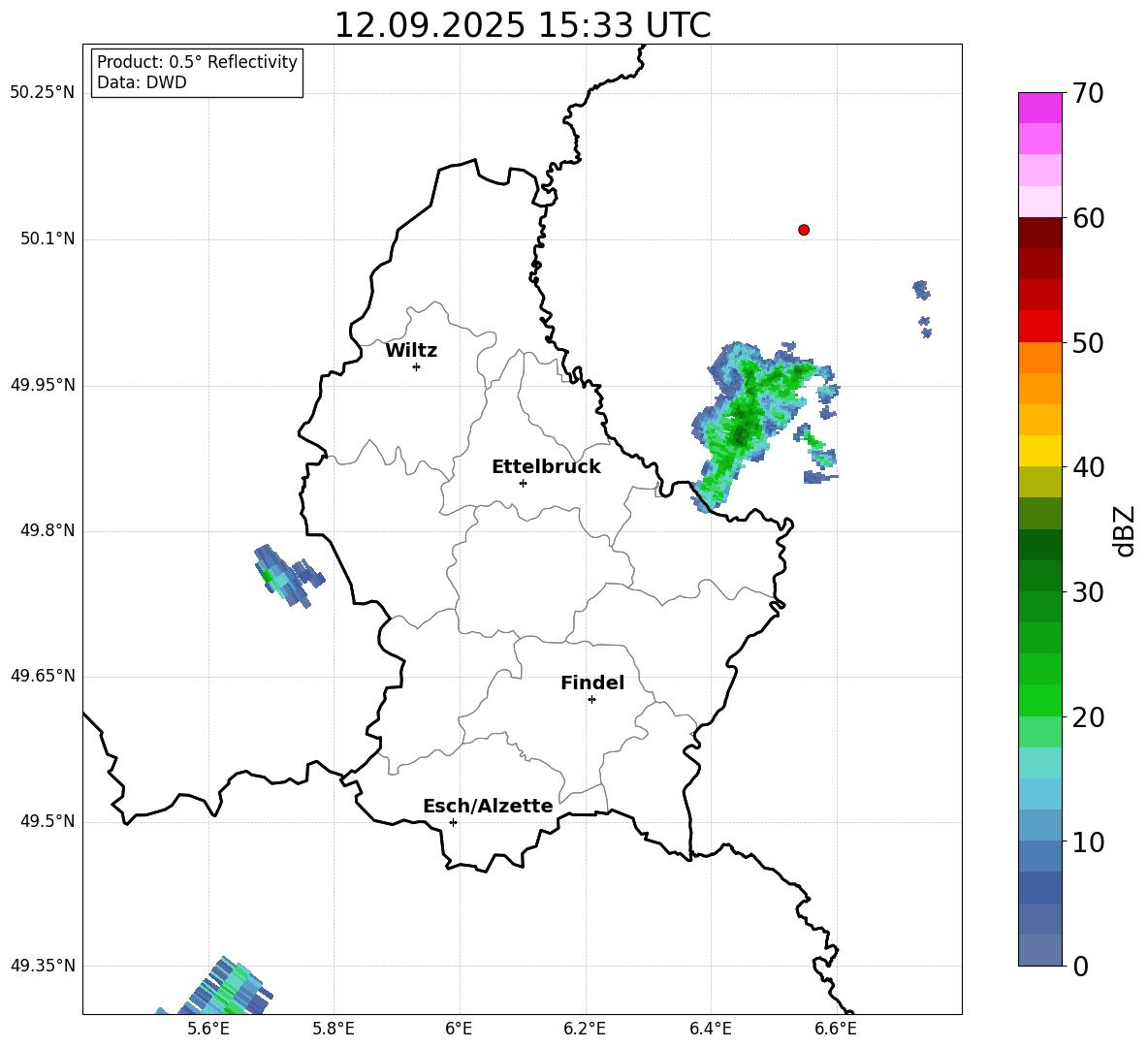Click the 6.6°E longitude label
This screenshot has height=1048, width=1148.
point(836,1029)
